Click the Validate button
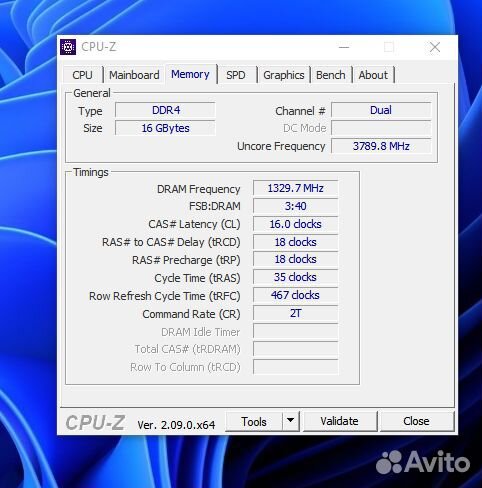 coord(340,421)
